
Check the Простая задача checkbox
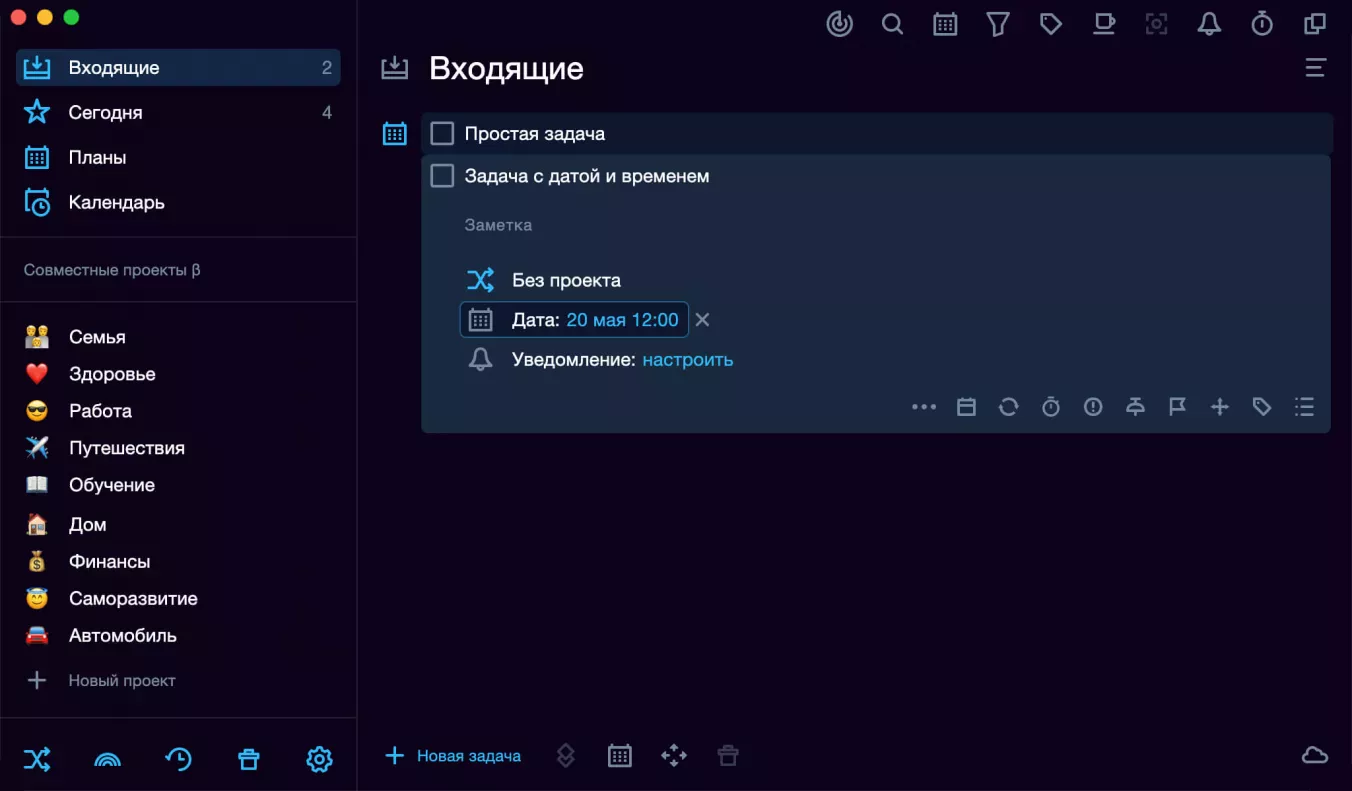442,133
